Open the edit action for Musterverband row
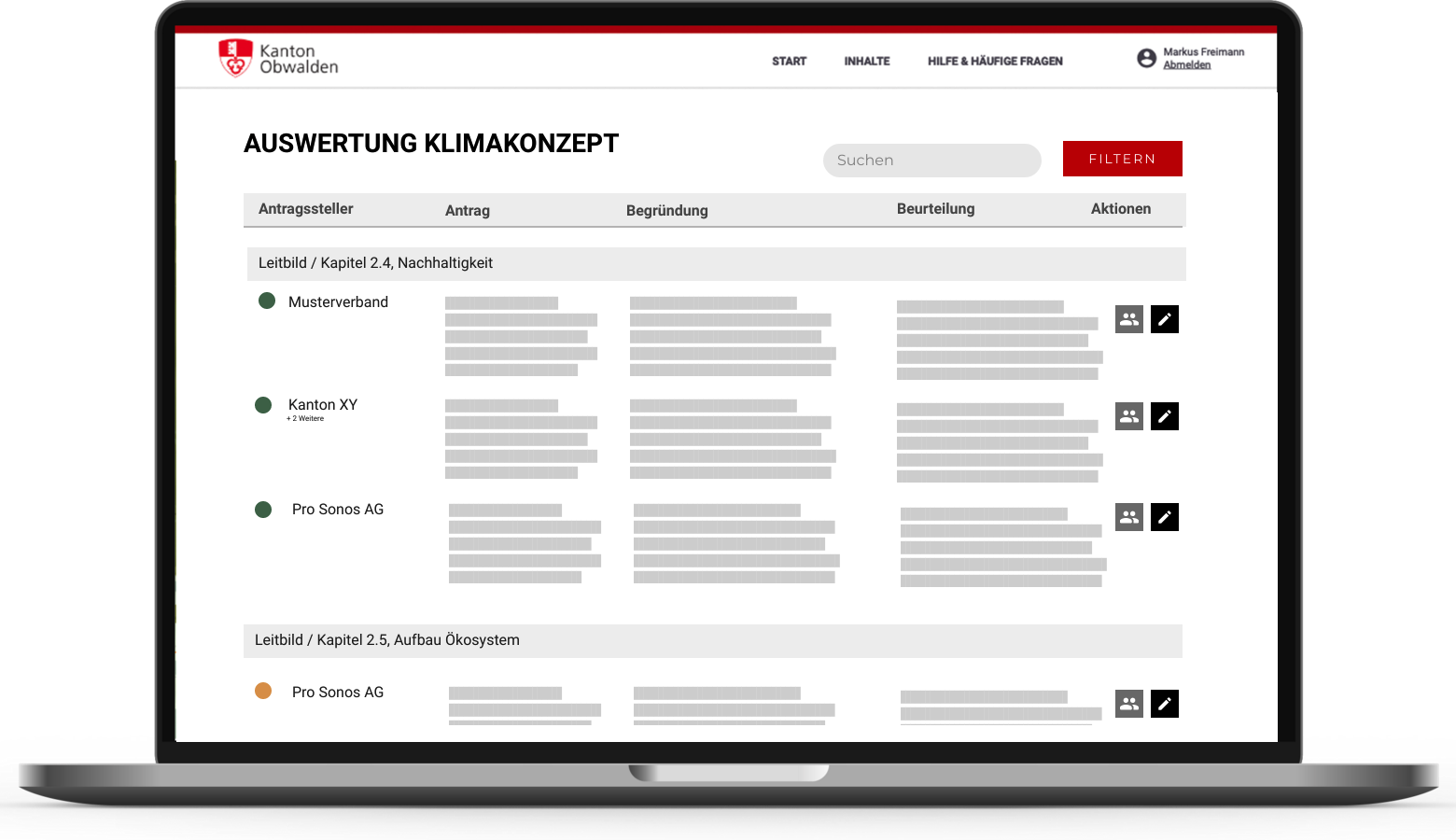The image size is (1456, 840). click(x=1164, y=319)
